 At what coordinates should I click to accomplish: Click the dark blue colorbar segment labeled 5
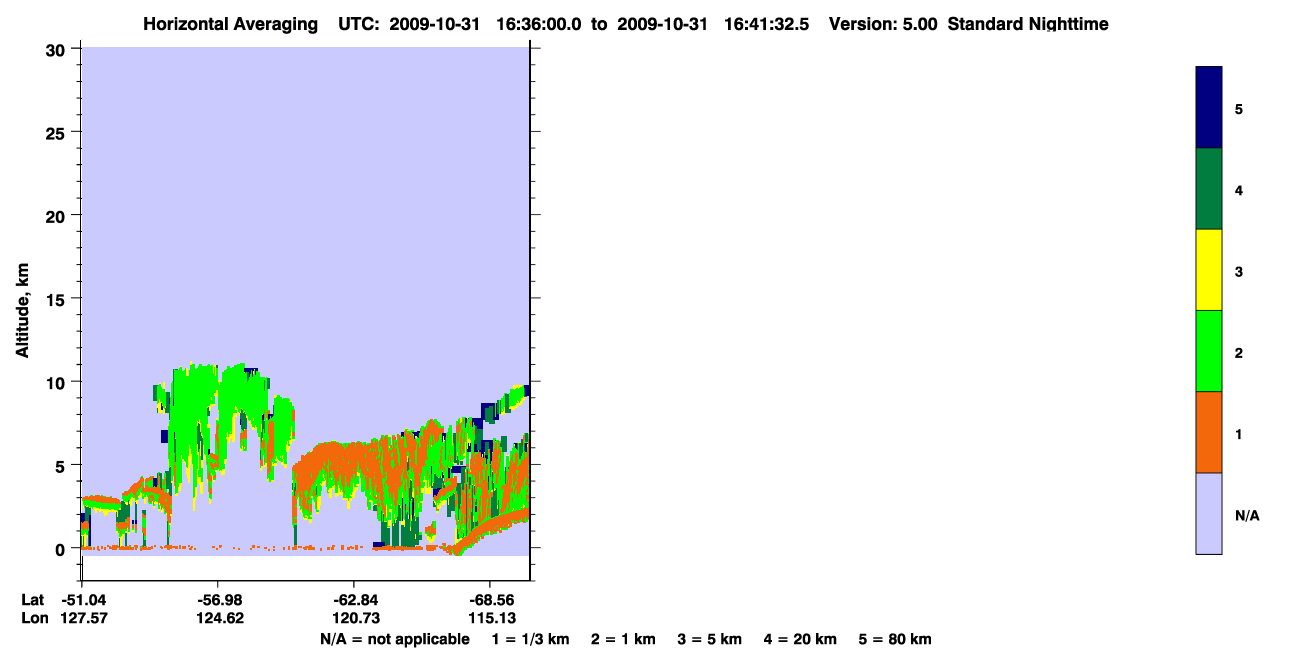click(1209, 108)
